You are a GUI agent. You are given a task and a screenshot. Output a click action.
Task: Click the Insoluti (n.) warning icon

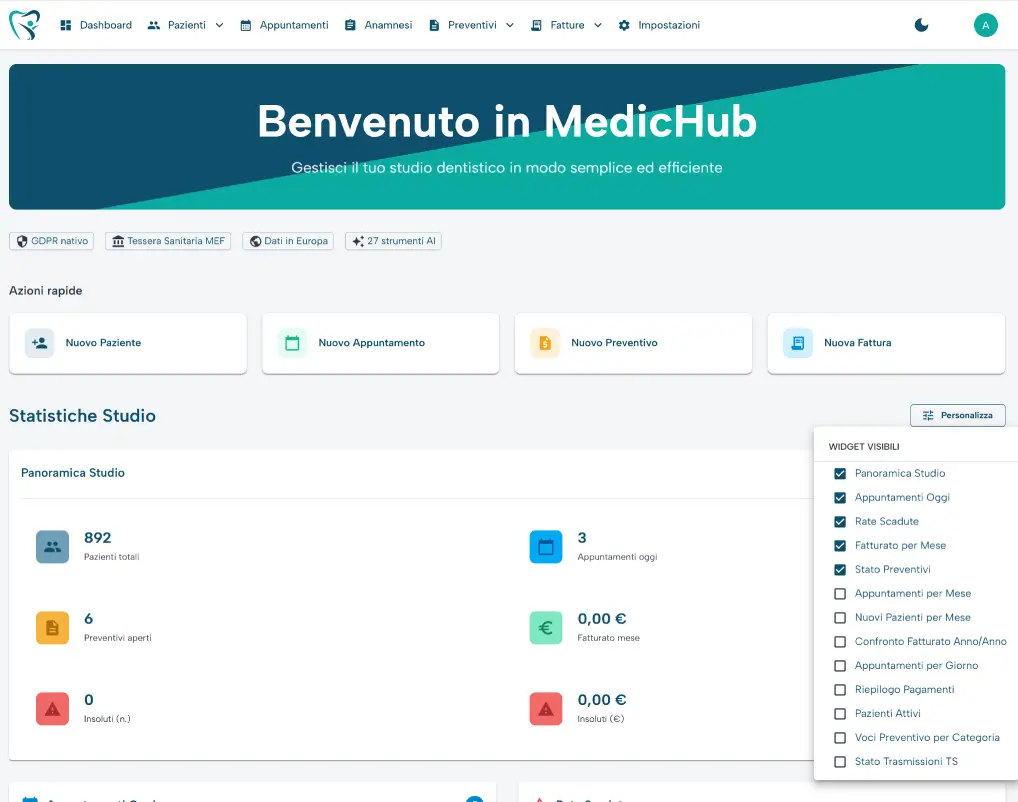click(53, 709)
